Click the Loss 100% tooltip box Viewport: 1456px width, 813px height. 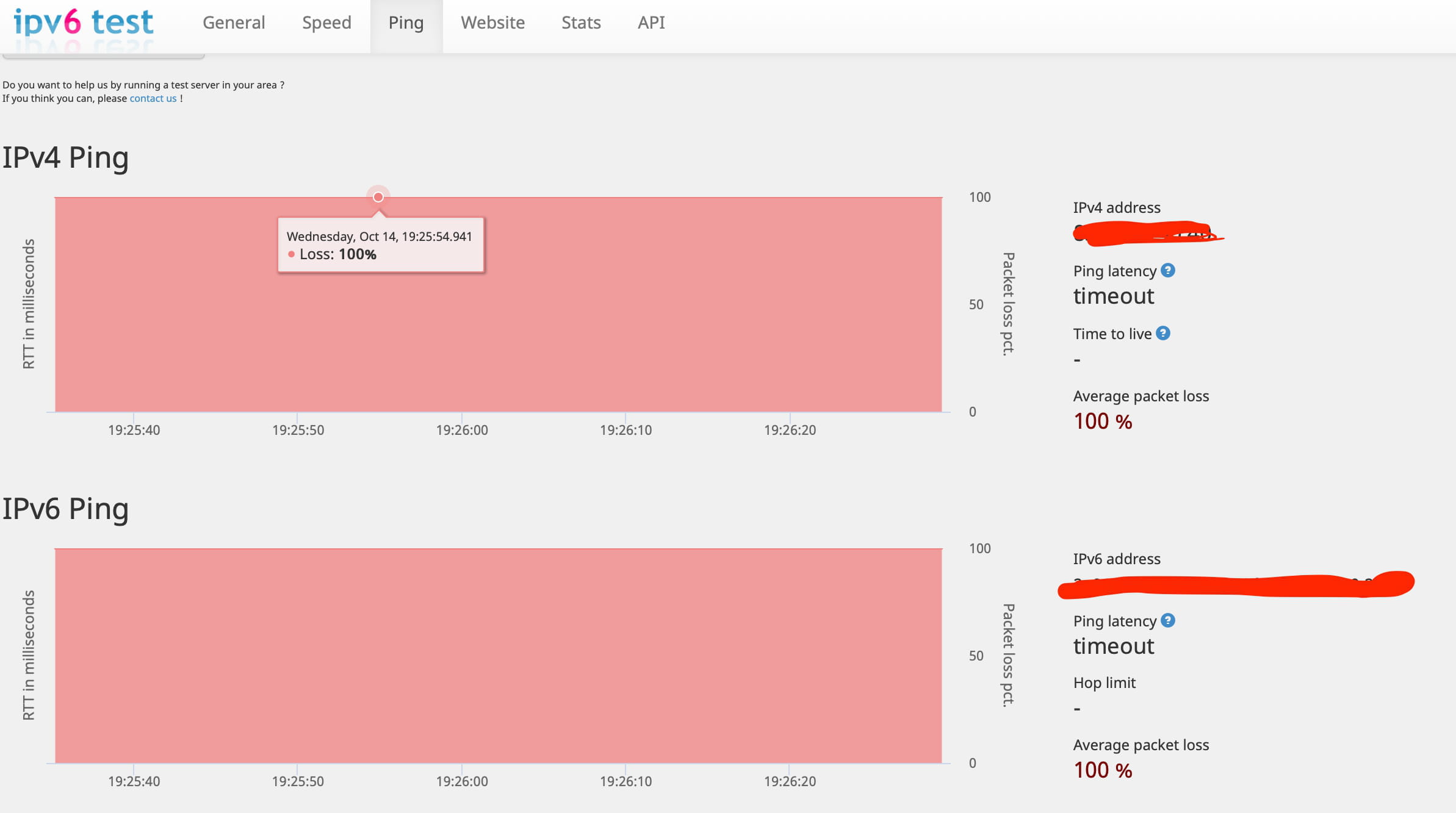[380, 245]
